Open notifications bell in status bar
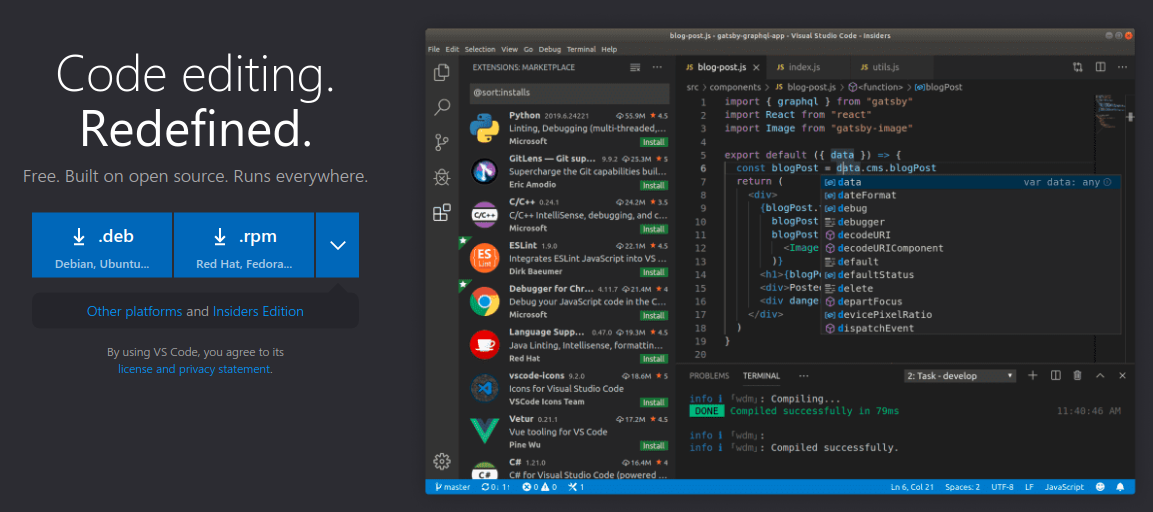The height and width of the screenshot is (512, 1153). pos(1121,487)
